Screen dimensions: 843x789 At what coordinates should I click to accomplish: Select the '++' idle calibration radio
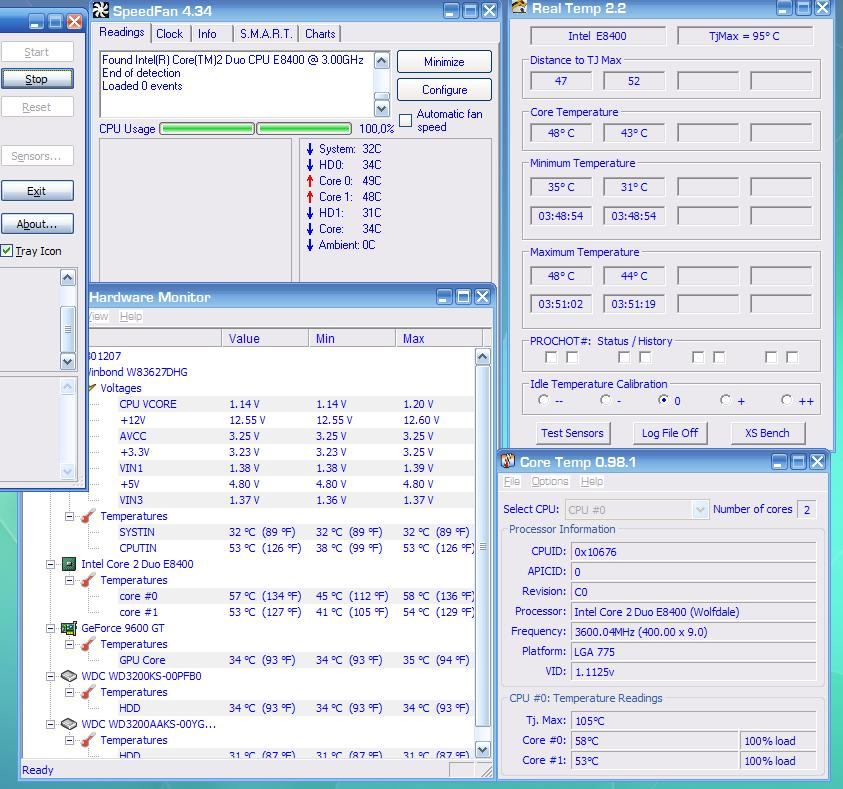(x=787, y=400)
